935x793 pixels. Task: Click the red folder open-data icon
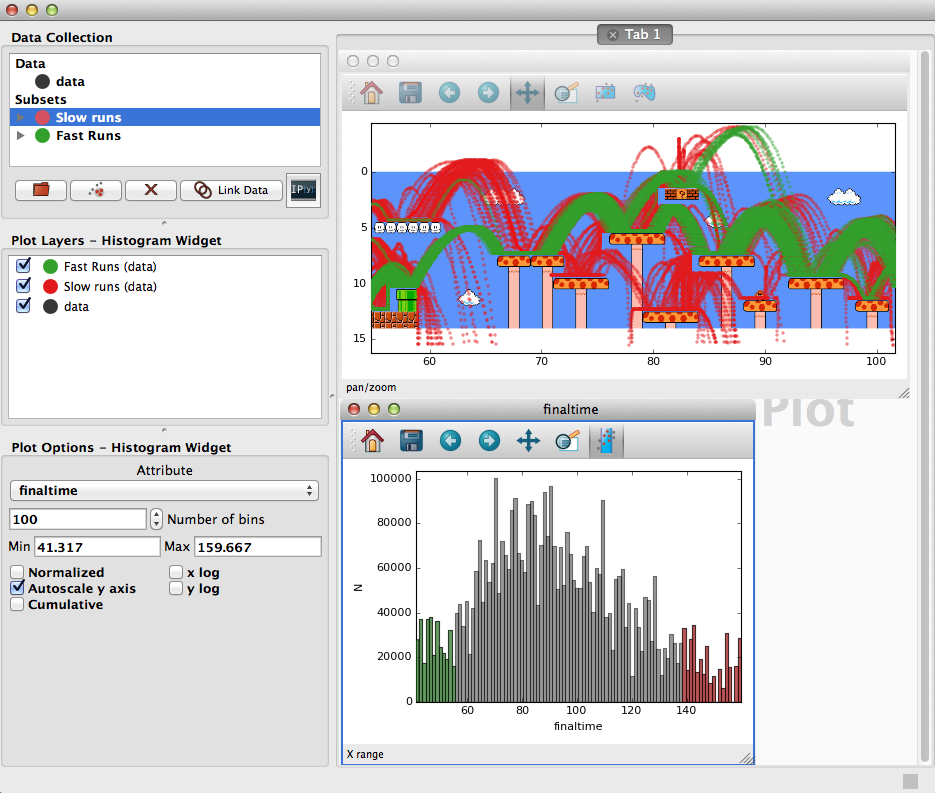point(41,190)
